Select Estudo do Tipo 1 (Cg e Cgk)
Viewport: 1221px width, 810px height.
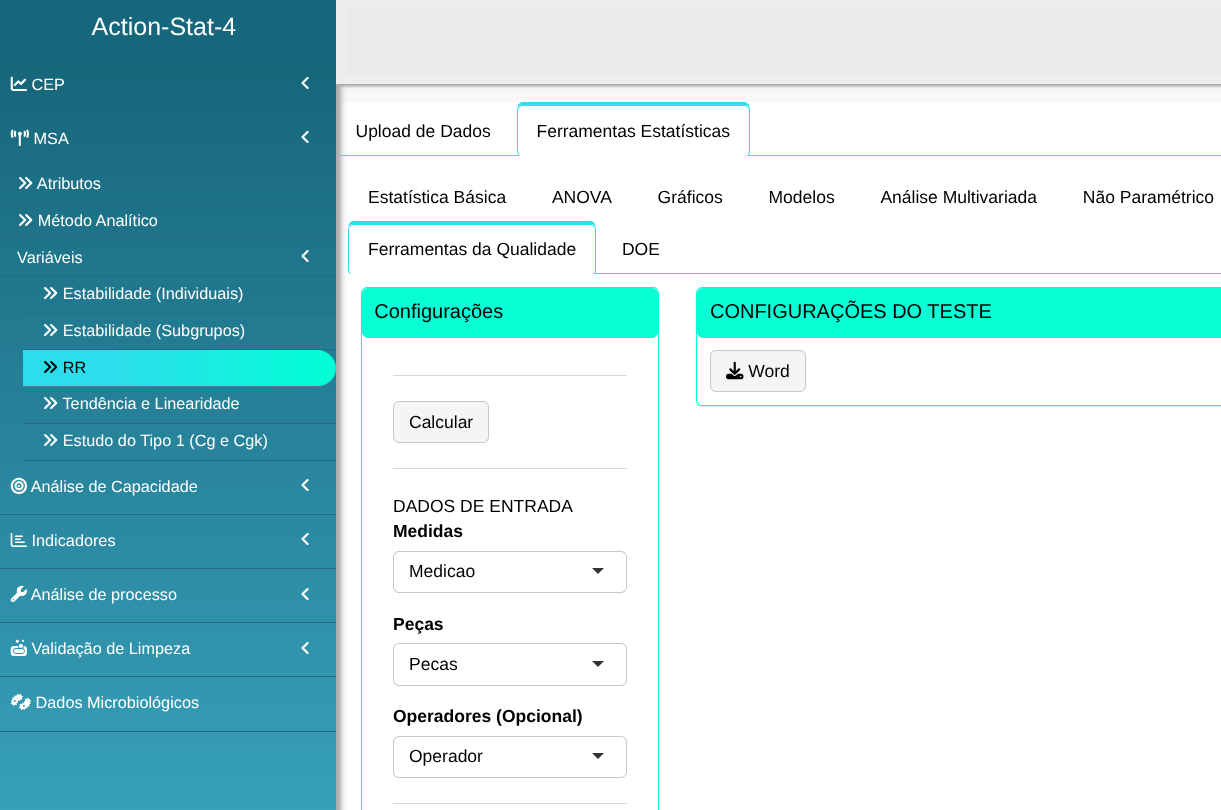pyautogui.click(x=164, y=440)
